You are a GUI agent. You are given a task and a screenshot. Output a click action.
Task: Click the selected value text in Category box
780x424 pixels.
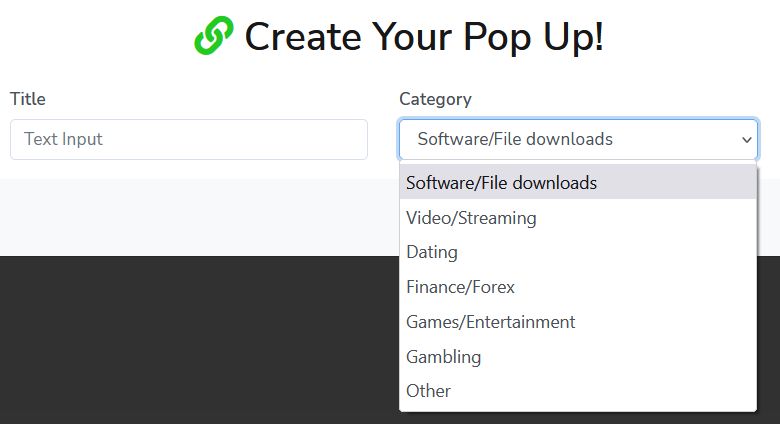pos(515,140)
